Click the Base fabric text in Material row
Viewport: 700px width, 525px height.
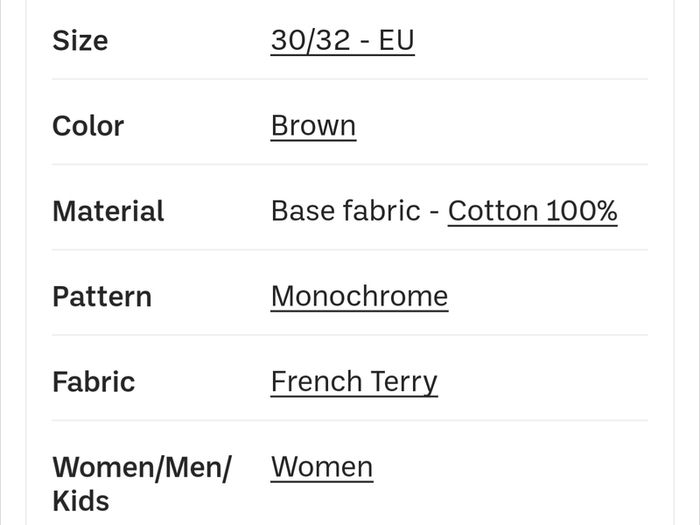pyautogui.click(x=346, y=211)
